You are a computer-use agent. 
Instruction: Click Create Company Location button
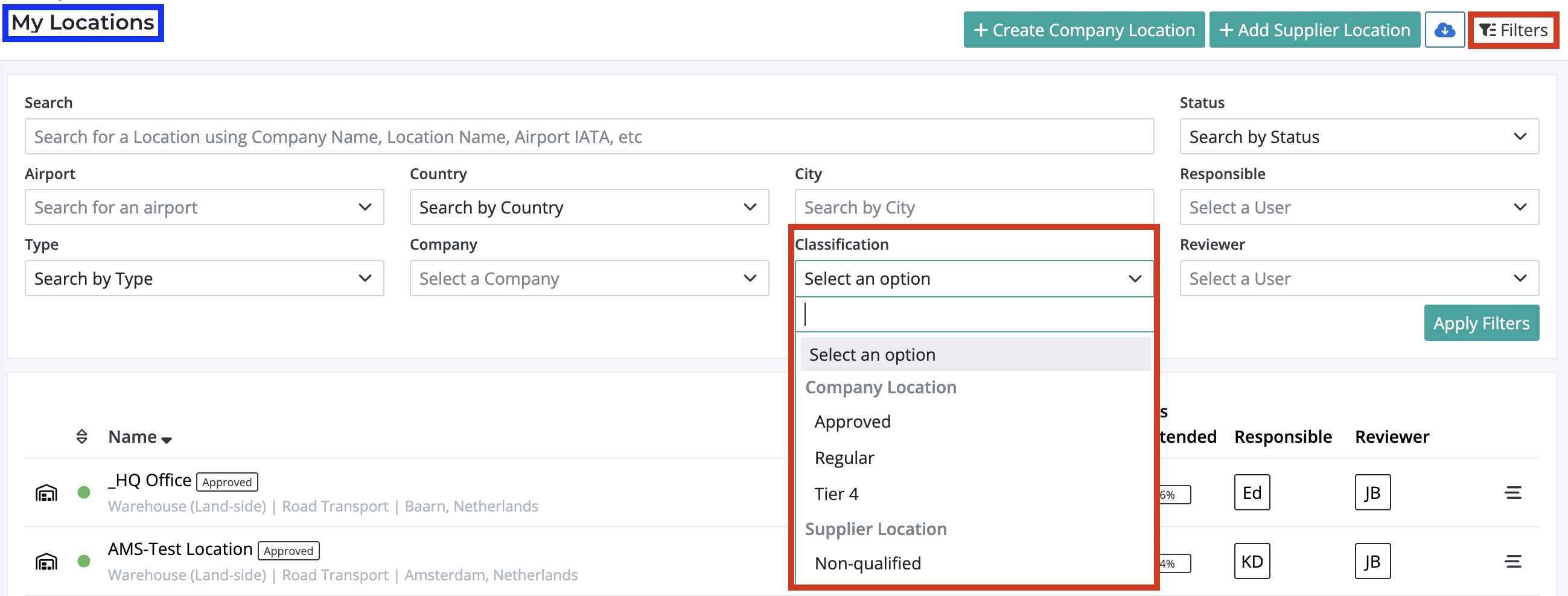(1083, 30)
